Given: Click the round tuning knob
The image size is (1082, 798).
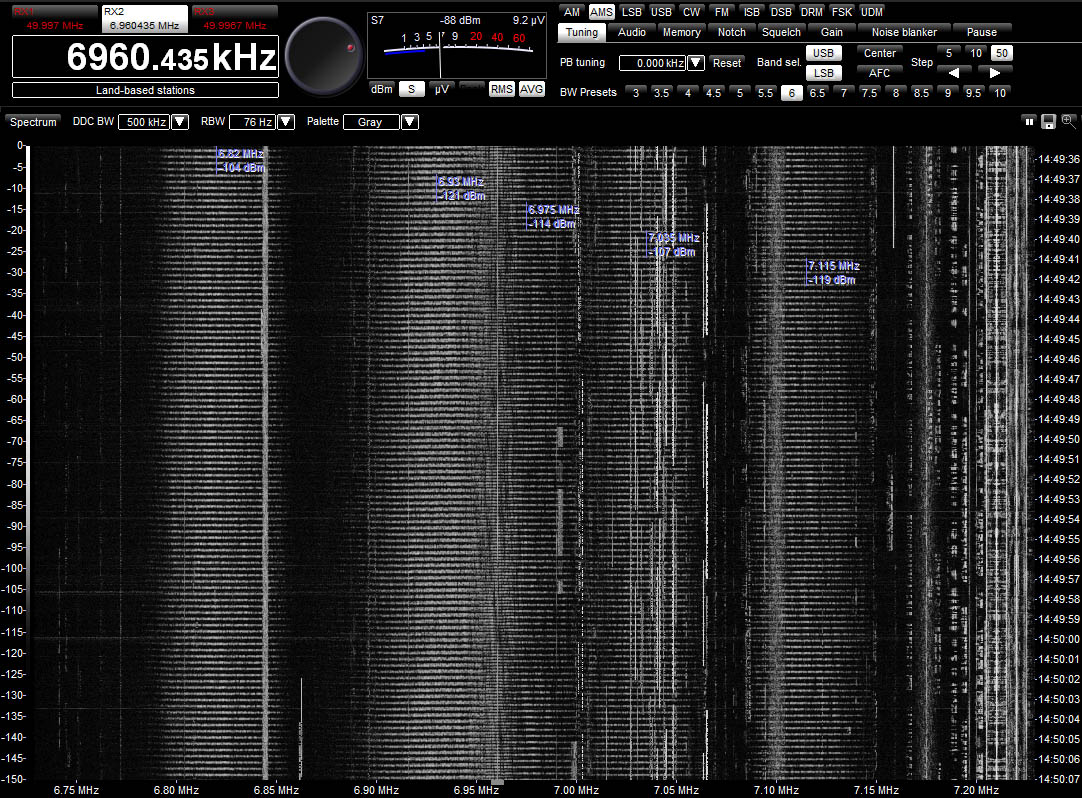Looking at the screenshot, I should (x=324, y=57).
